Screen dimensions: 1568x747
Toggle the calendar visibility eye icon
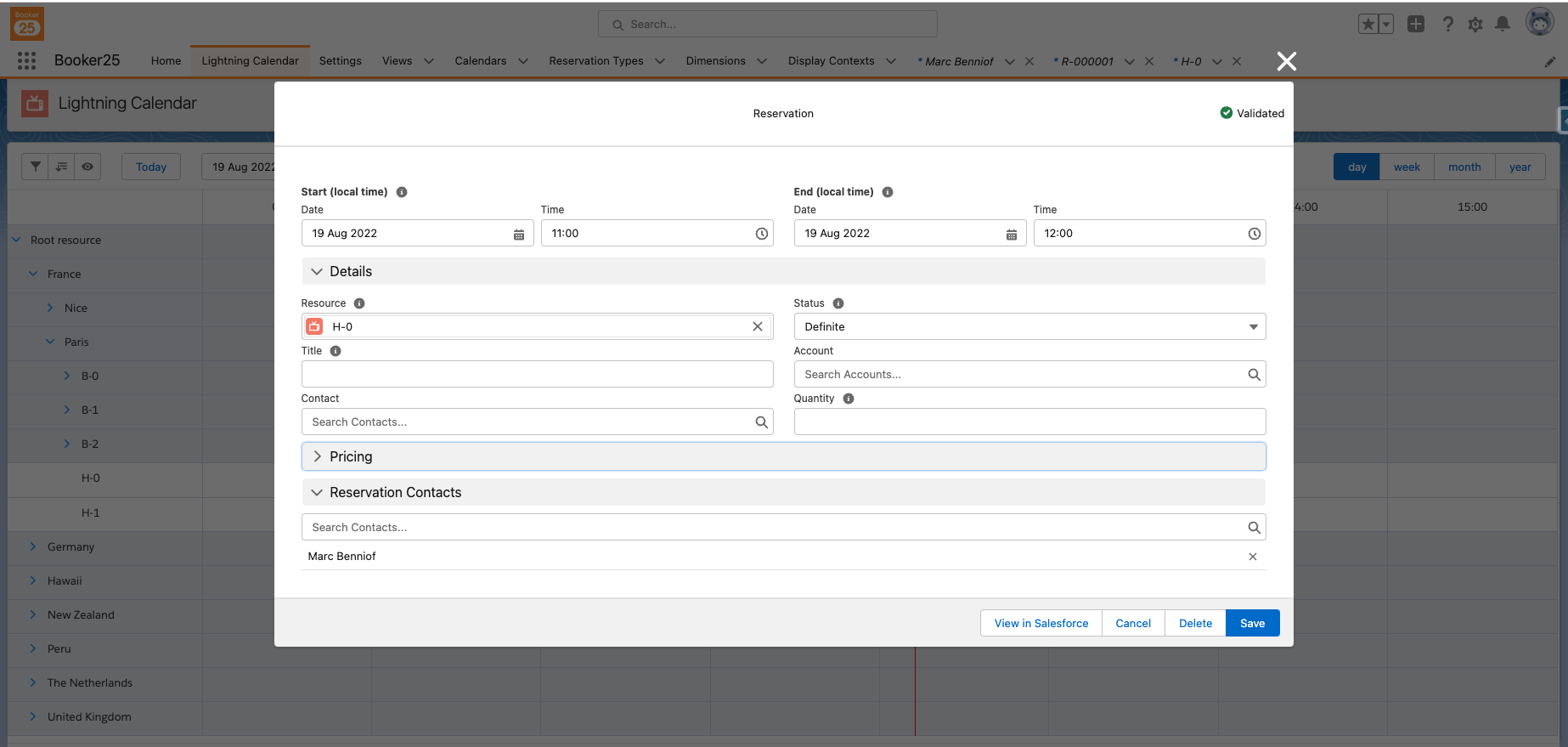click(x=87, y=167)
